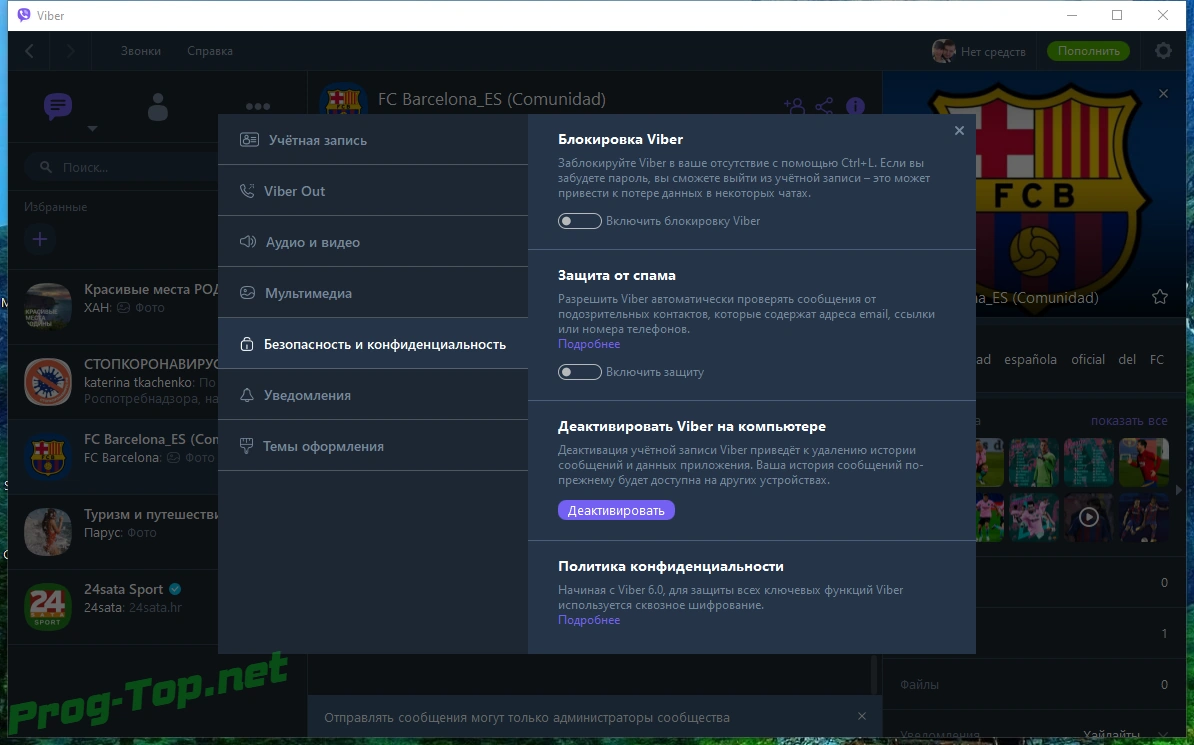Click the arrow to see more media

tap(1179, 490)
